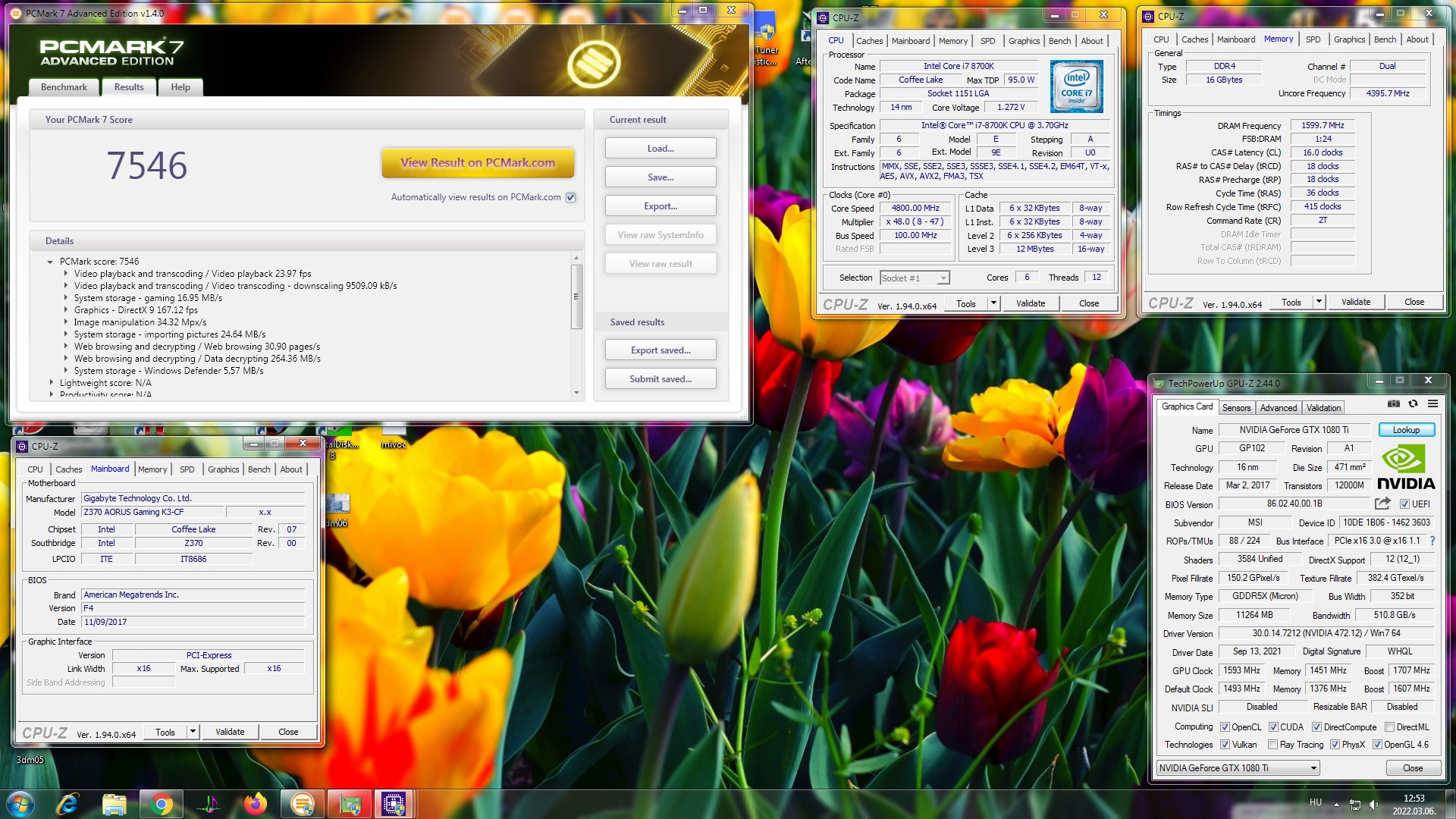Image resolution: width=1456 pixels, height=819 pixels.
Task: Click the PCMark 7 title bar icon
Action: tap(17, 13)
